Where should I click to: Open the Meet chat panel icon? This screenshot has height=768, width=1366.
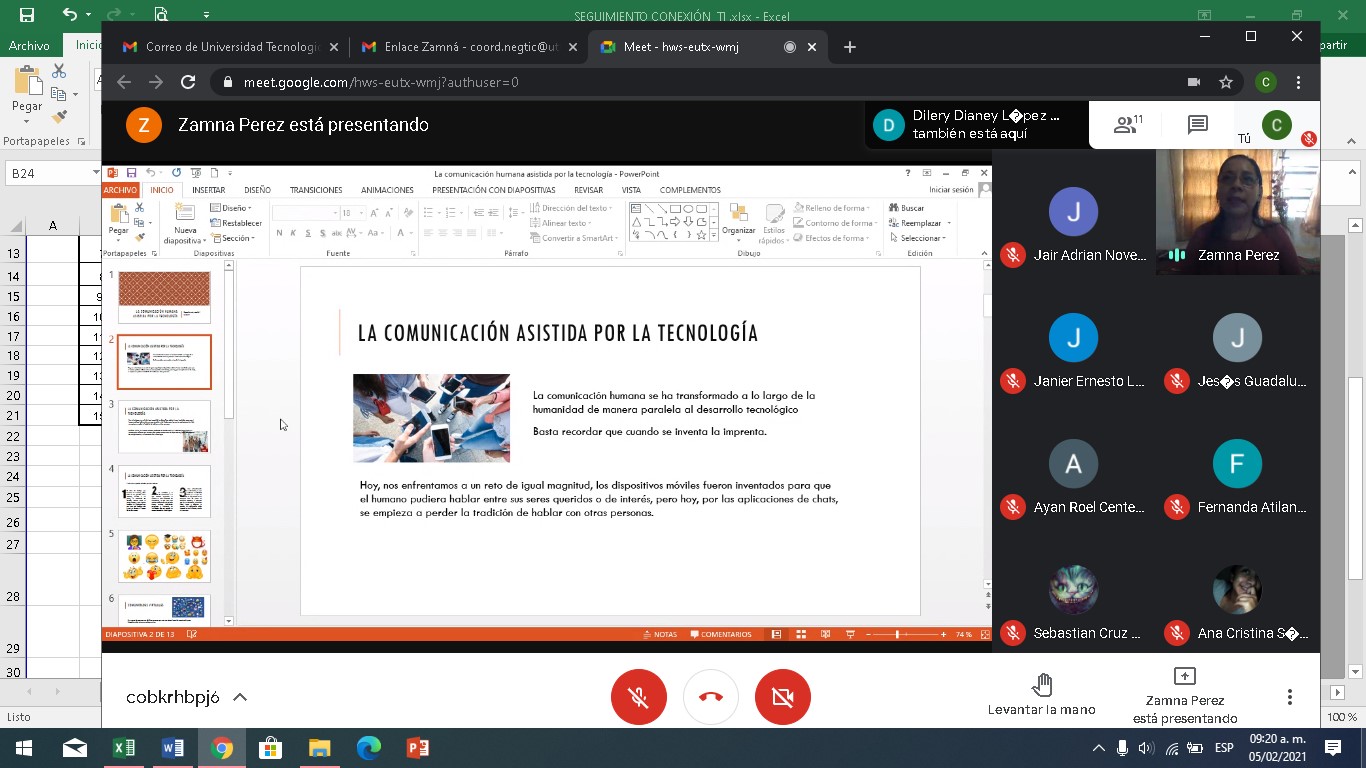point(1197,125)
